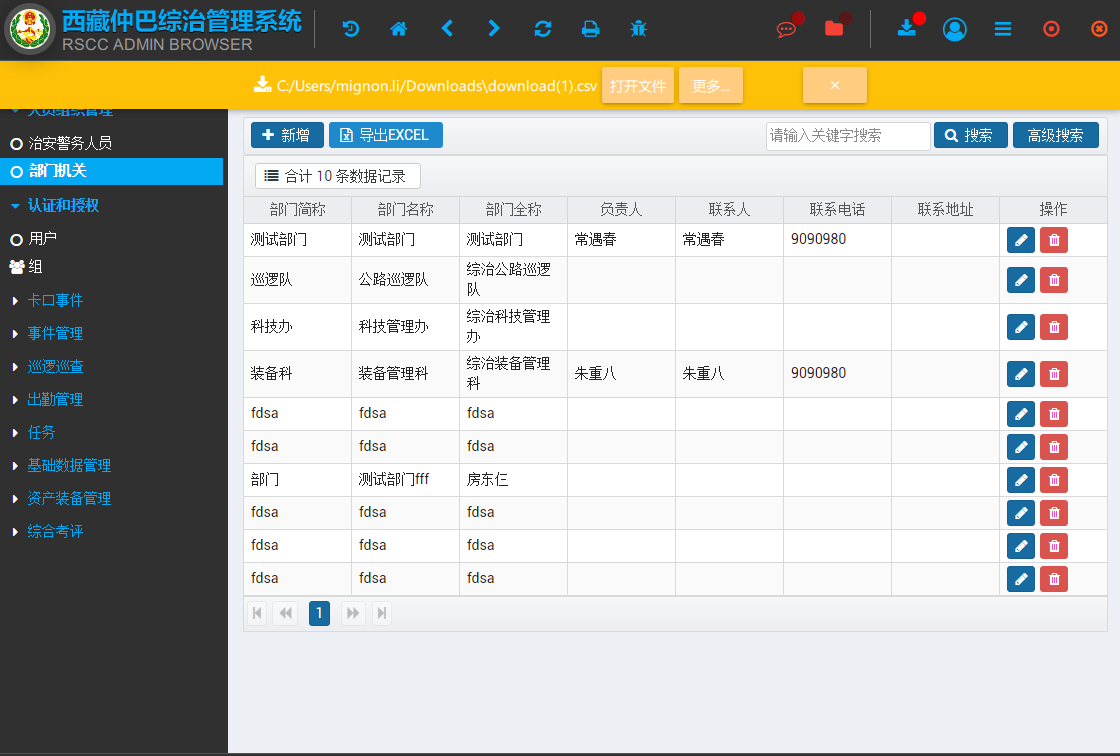Image resolution: width=1120 pixels, height=756 pixels.
Task: Export data with 导出EXCEL button
Action: tap(386, 135)
